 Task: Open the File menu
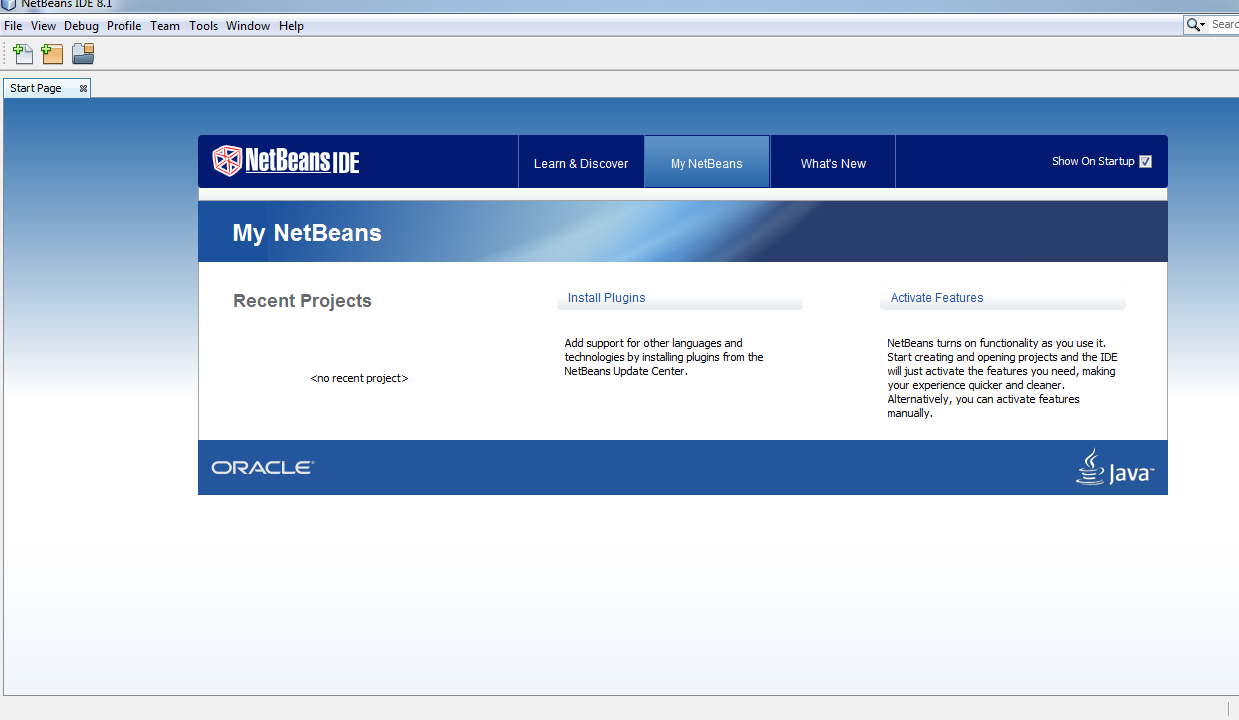13,26
